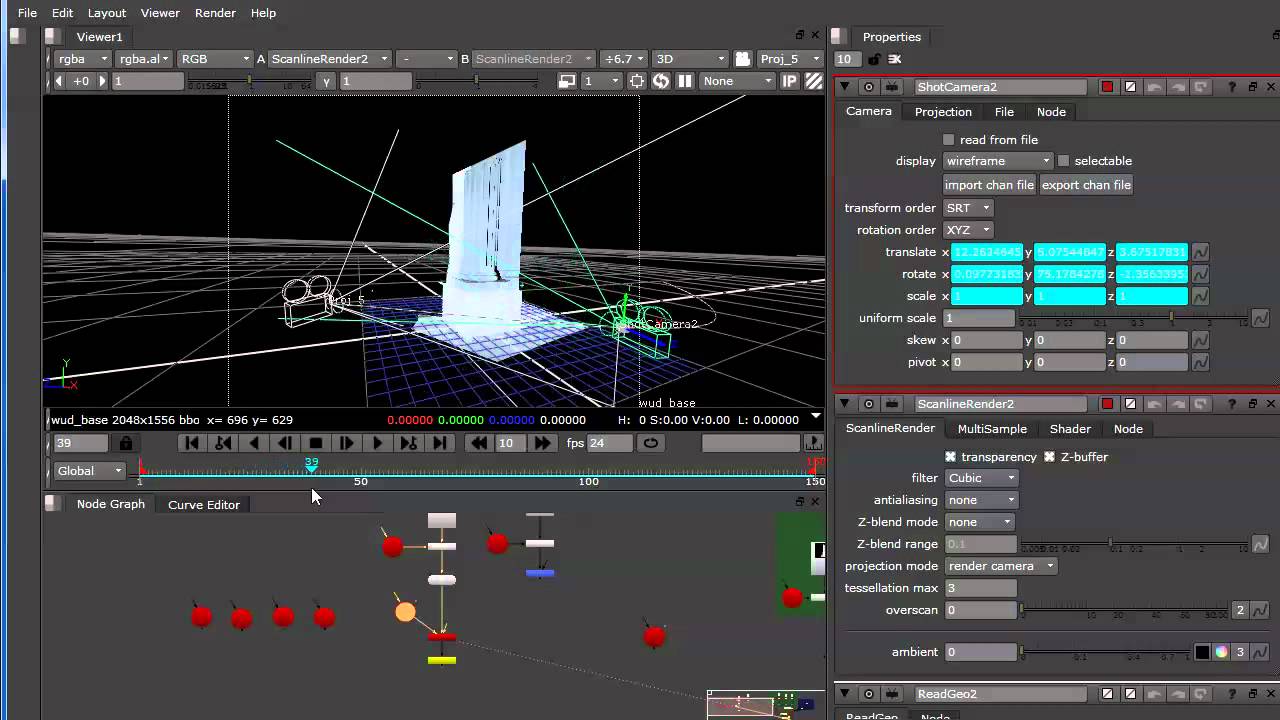The height and width of the screenshot is (720, 1280).
Task: Toggle the Z-buffer checkbox
Action: pyautogui.click(x=1050, y=457)
